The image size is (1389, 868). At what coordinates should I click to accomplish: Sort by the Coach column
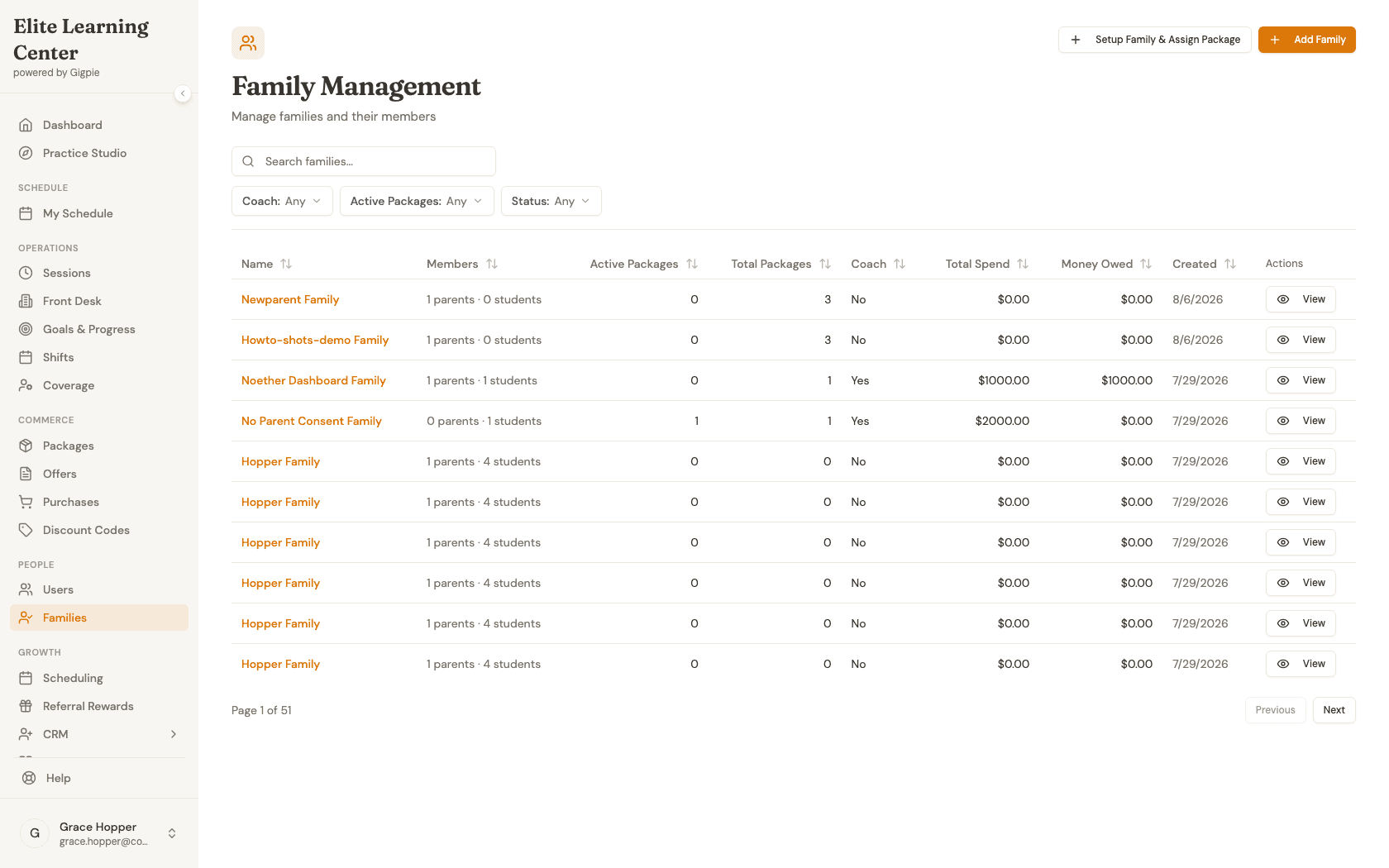pyautogui.click(x=878, y=264)
